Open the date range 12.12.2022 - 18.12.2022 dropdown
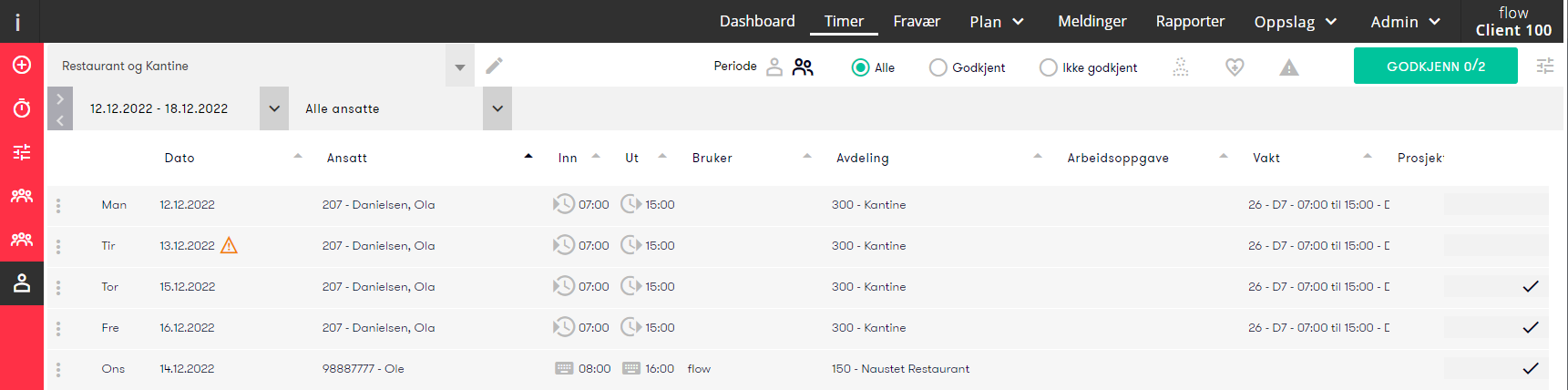The image size is (1568, 390). point(273,108)
